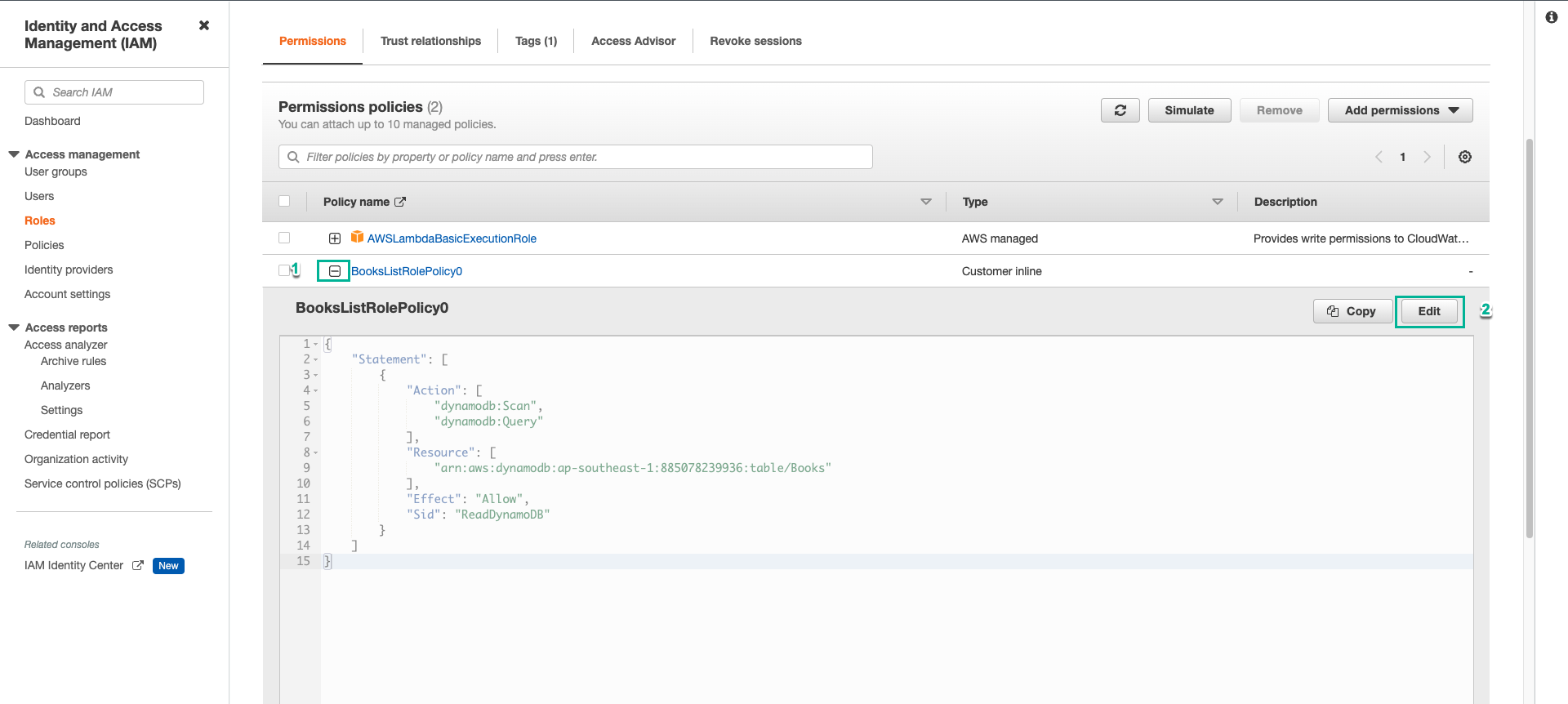Open Analyzers in the sidebar
The image size is (1568, 704).
pyautogui.click(x=65, y=385)
